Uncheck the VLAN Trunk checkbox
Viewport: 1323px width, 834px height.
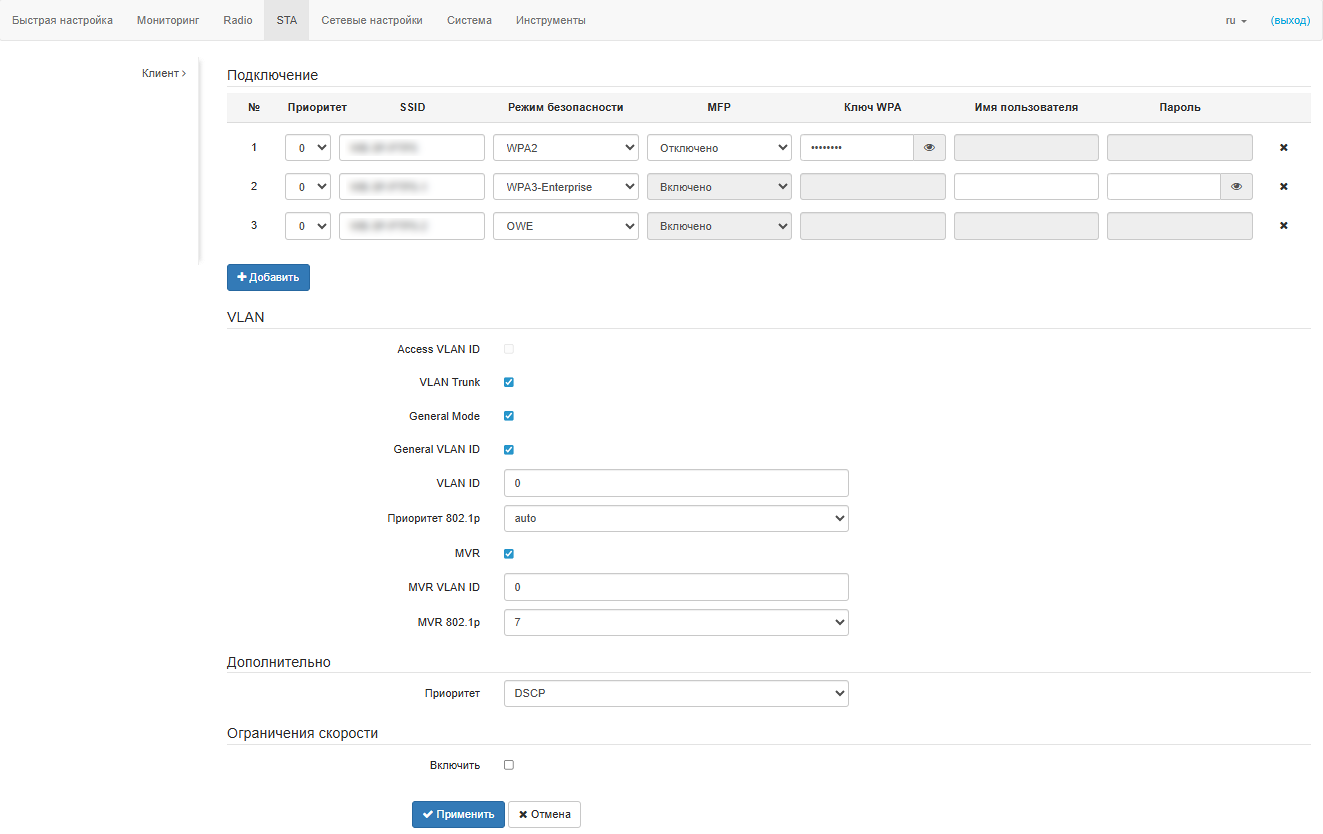509,383
